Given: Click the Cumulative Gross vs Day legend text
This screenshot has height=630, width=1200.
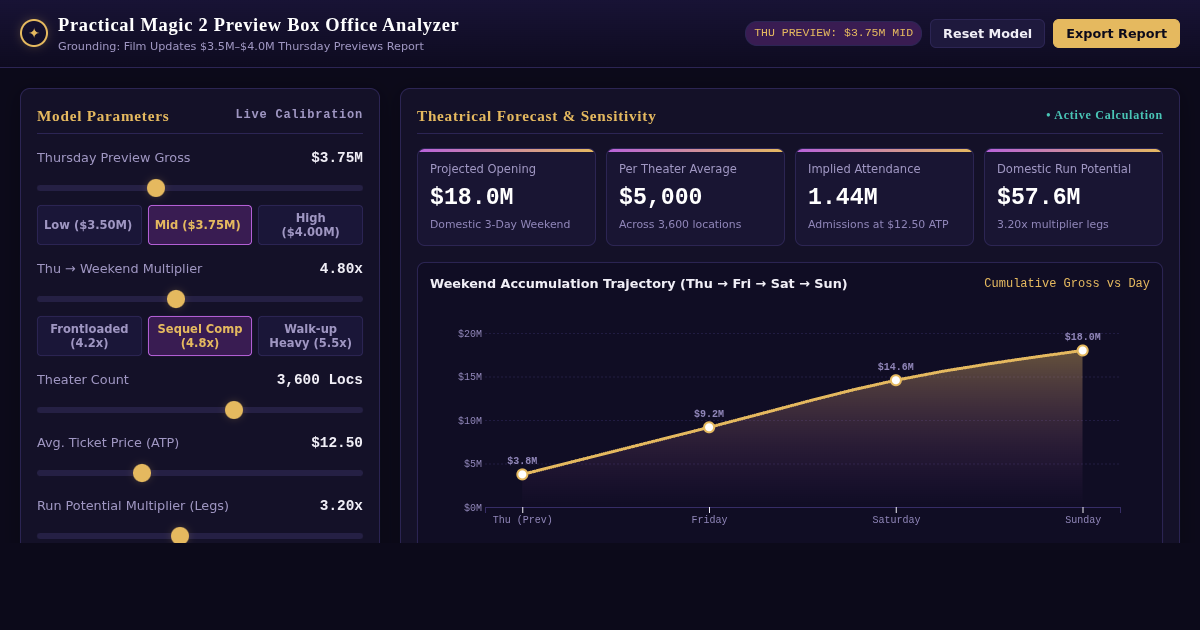Looking at the screenshot, I should pyautogui.click(x=1067, y=284).
